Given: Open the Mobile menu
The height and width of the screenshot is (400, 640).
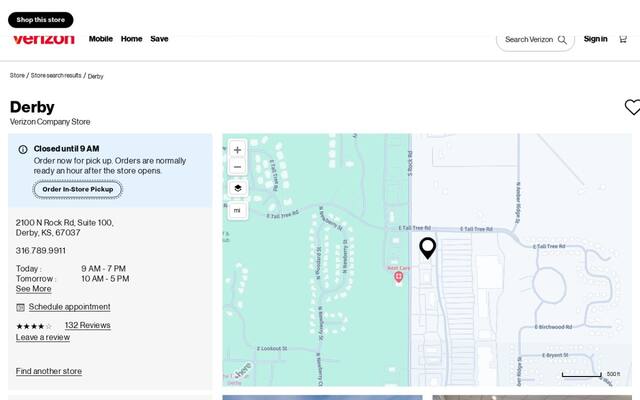Looking at the screenshot, I should point(100,39).
